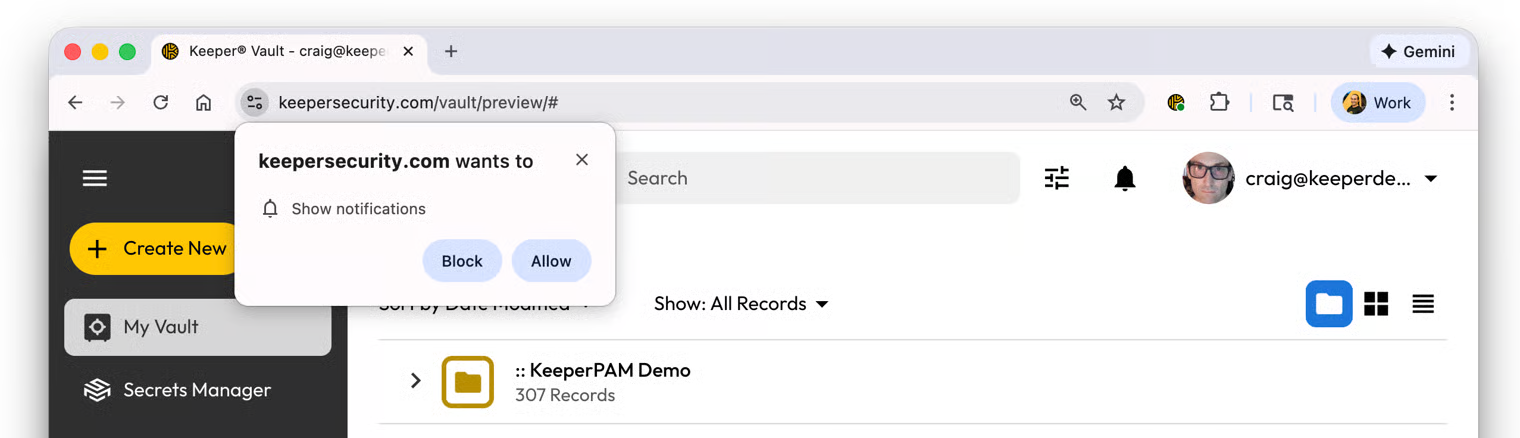The image size is (1520, 438).
Task: Allow notifications from keepersecurity.com
Action: click(x=551, y=261)
